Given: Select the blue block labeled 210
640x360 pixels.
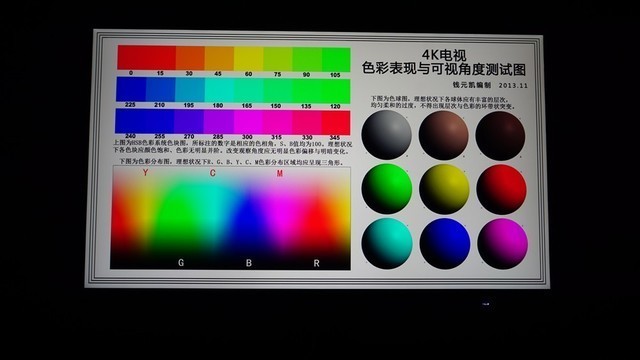Looking at the screenshot, I should (160, 89).
